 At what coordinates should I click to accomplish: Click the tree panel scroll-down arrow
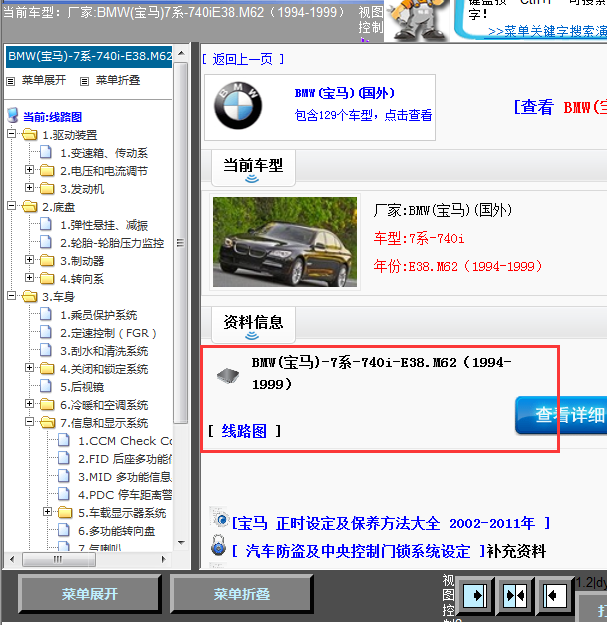[x=181, y=542]
